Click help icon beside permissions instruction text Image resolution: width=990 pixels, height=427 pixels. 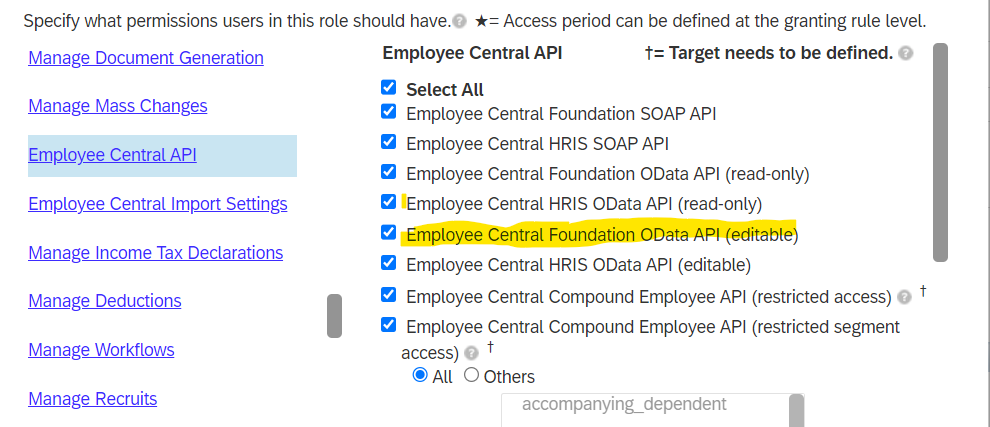pyautogui.click(x=460, y=22)
